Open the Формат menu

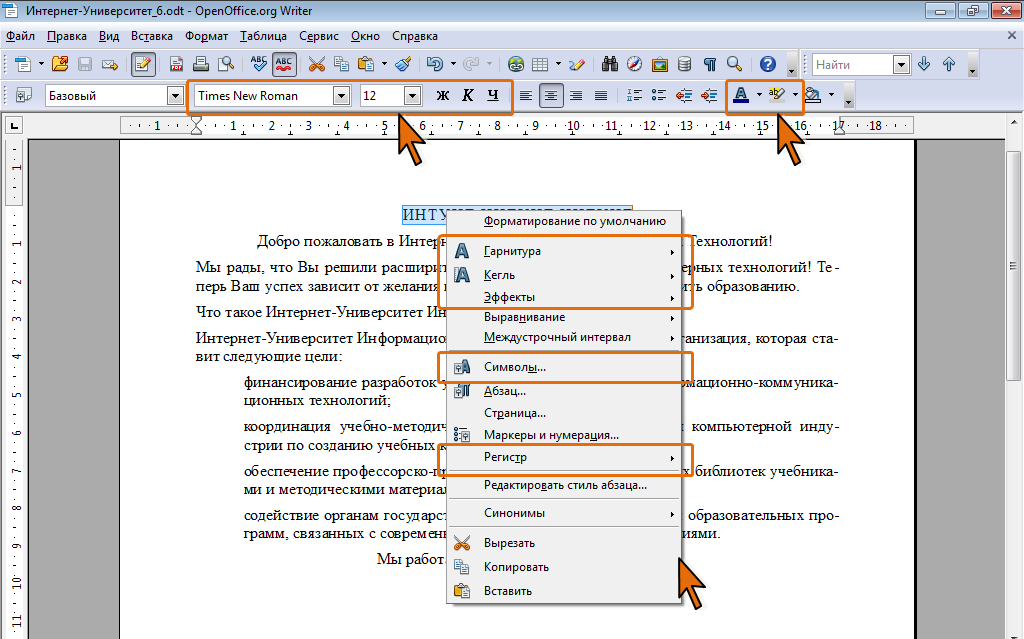(x=206, y=36)
